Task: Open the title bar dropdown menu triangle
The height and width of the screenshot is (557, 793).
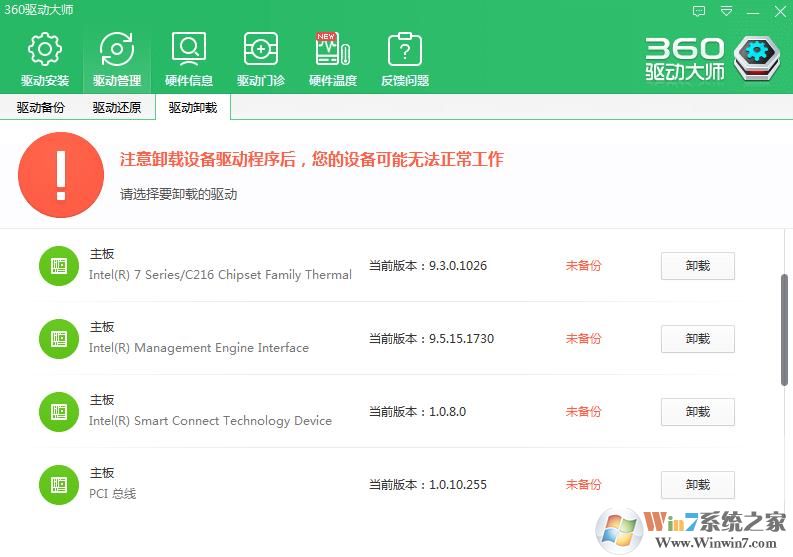Action: coord(727,11)
